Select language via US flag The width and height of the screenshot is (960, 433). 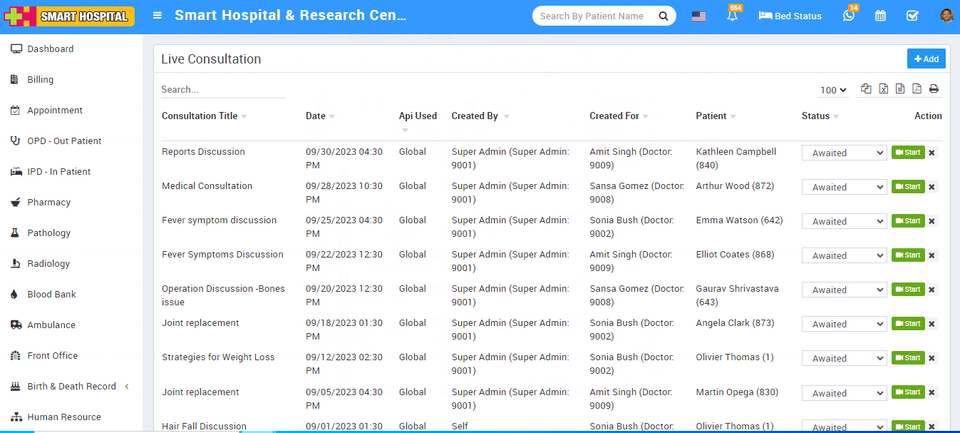point(698,16)
